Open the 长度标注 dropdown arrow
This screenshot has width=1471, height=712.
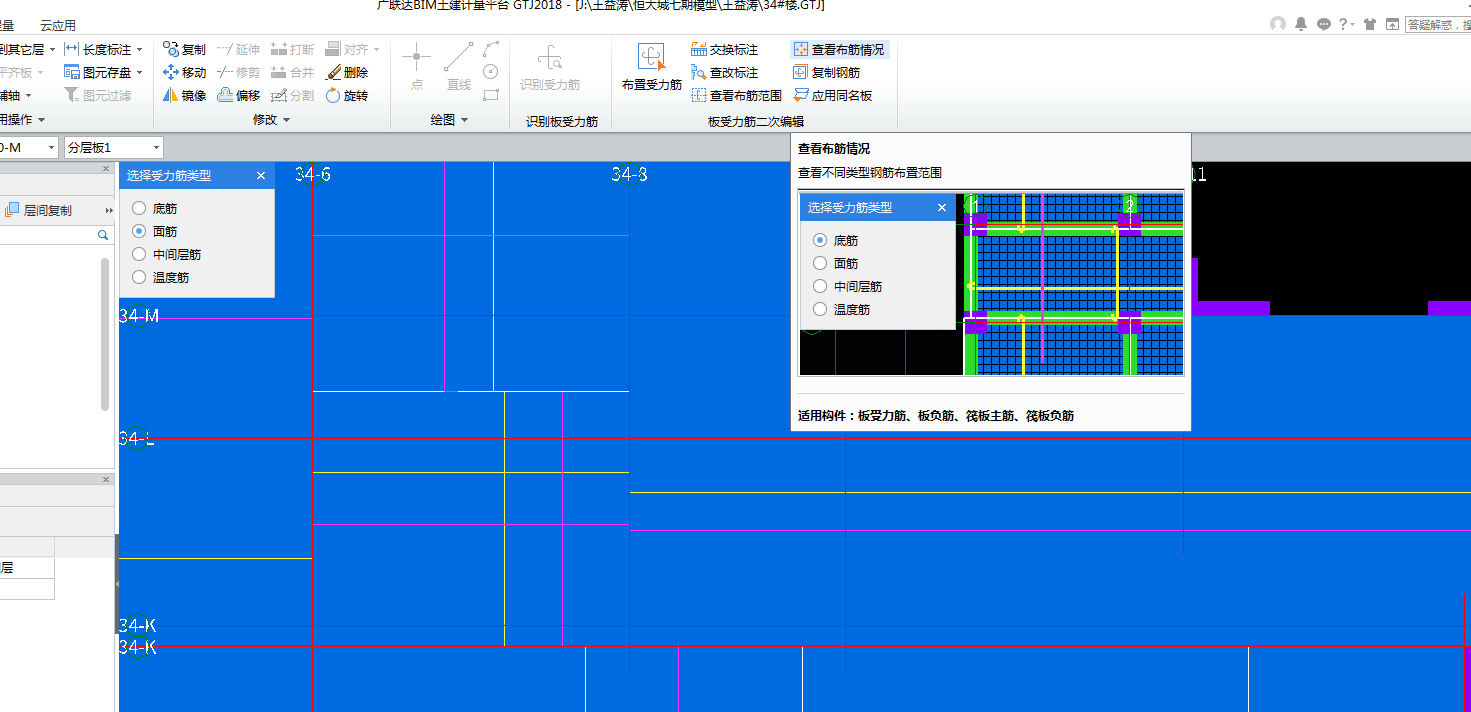click(139, 49)
